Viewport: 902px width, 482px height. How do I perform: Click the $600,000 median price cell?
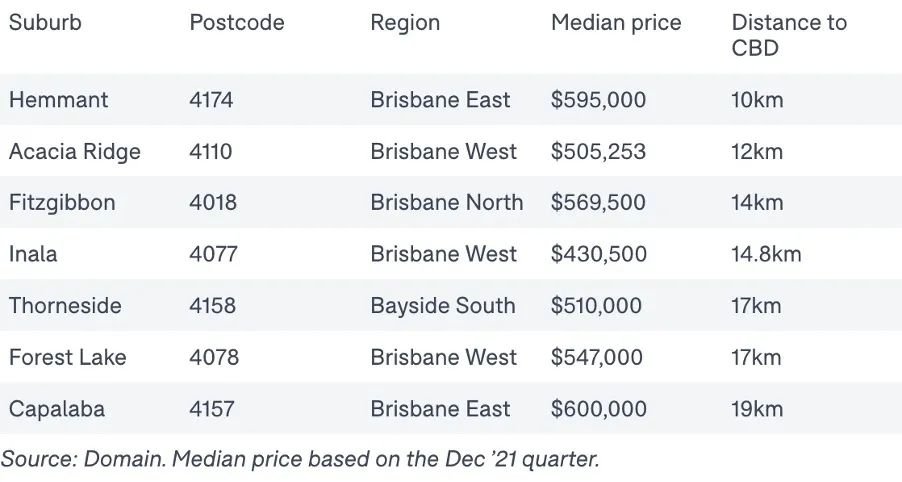click(x=599, y=409)
